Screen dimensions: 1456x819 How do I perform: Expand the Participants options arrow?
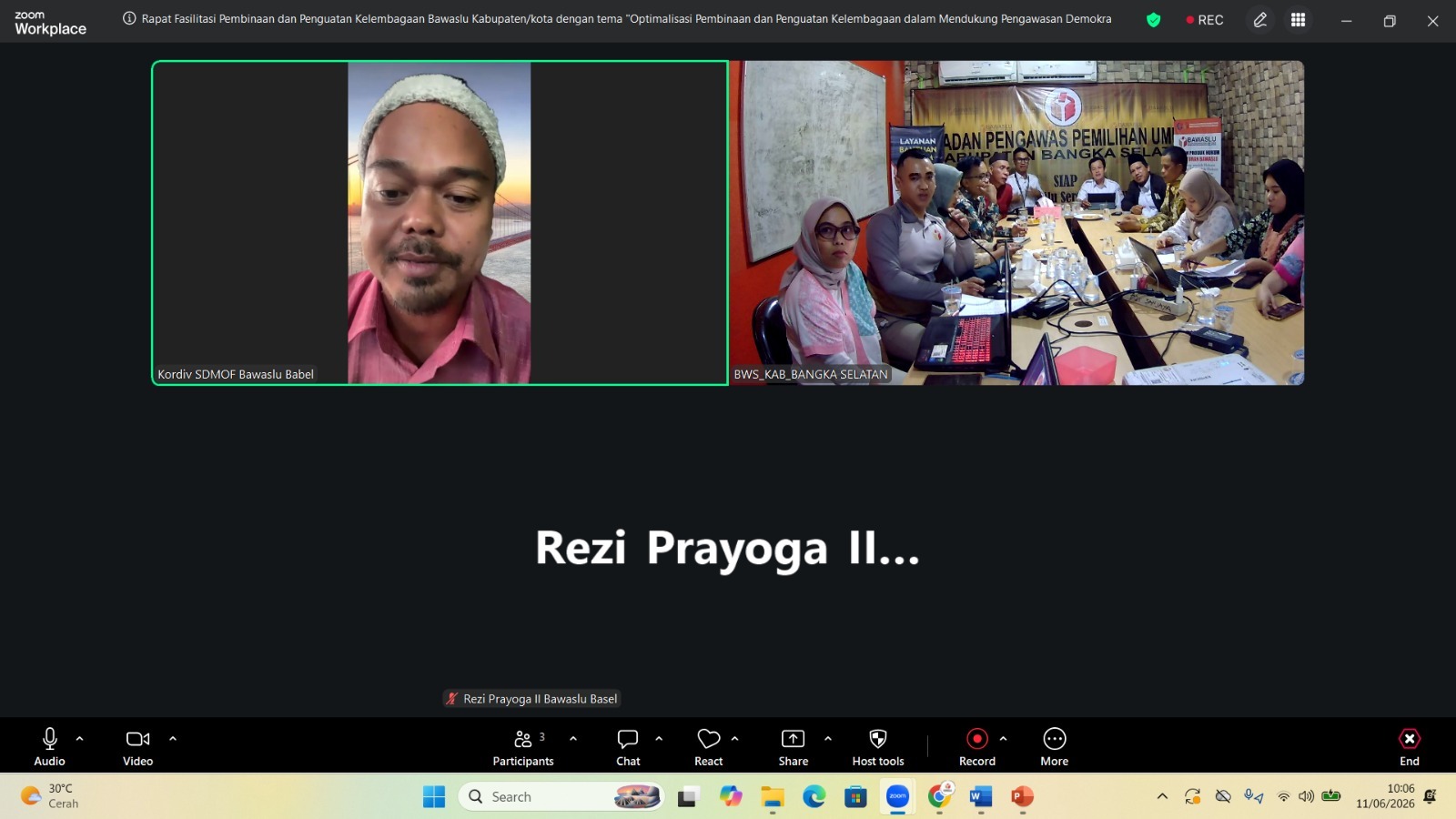point(573,739)
